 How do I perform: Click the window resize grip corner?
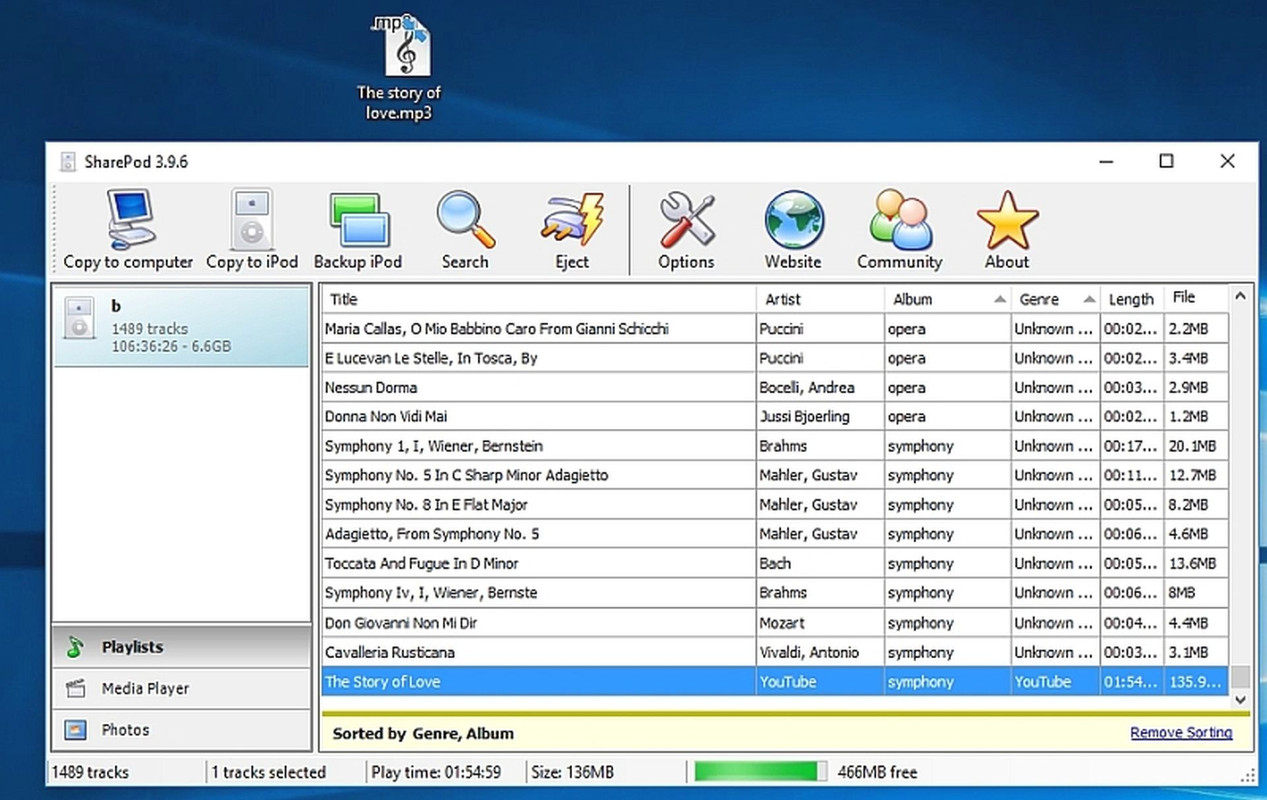click(x=1248, y=774)
